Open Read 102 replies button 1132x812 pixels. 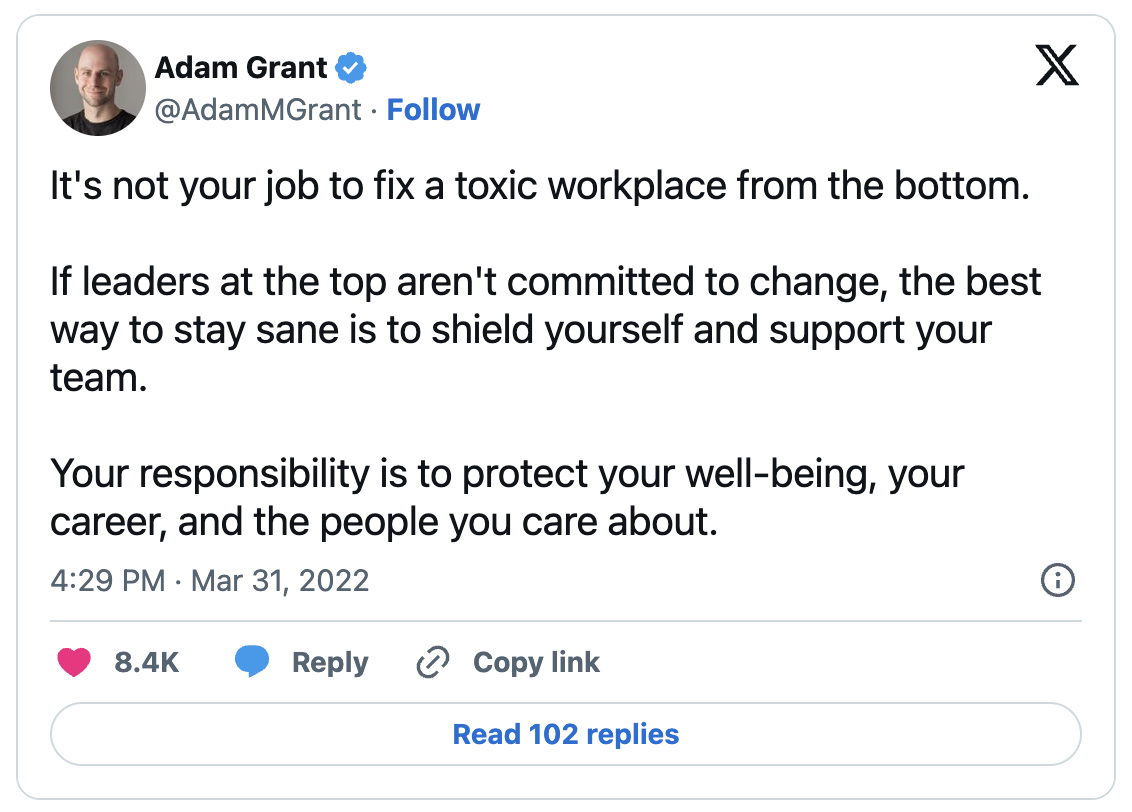[x=566, y=734]
